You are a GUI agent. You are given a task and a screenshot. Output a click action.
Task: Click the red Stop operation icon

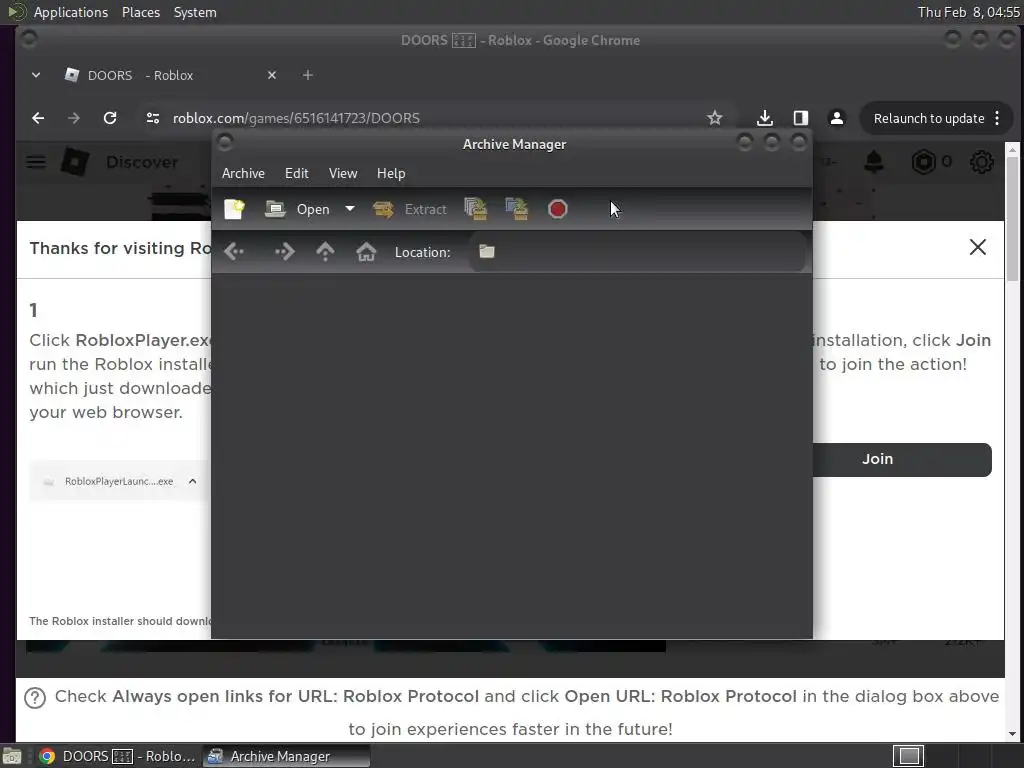[x=558, y=209]
